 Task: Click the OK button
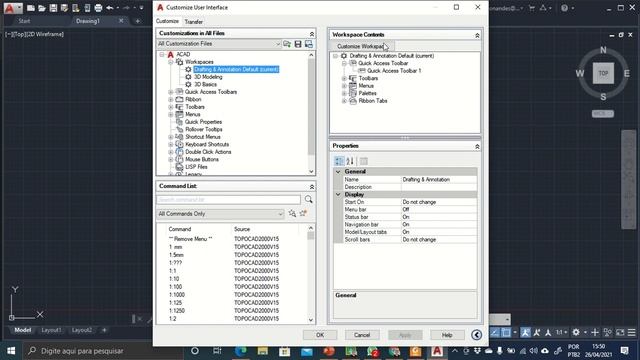tap(320, 335)
